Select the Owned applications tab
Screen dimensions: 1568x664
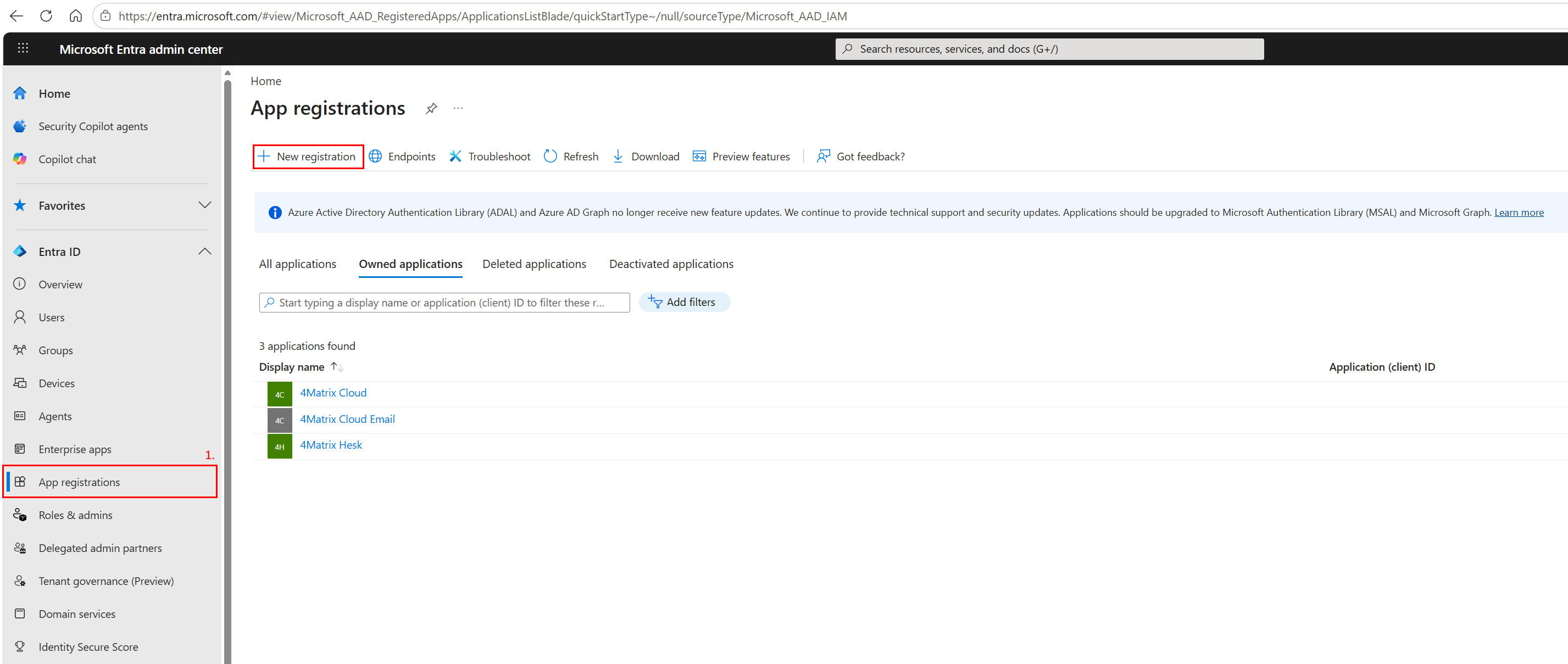pyautogui.click(x=411, y=264)
